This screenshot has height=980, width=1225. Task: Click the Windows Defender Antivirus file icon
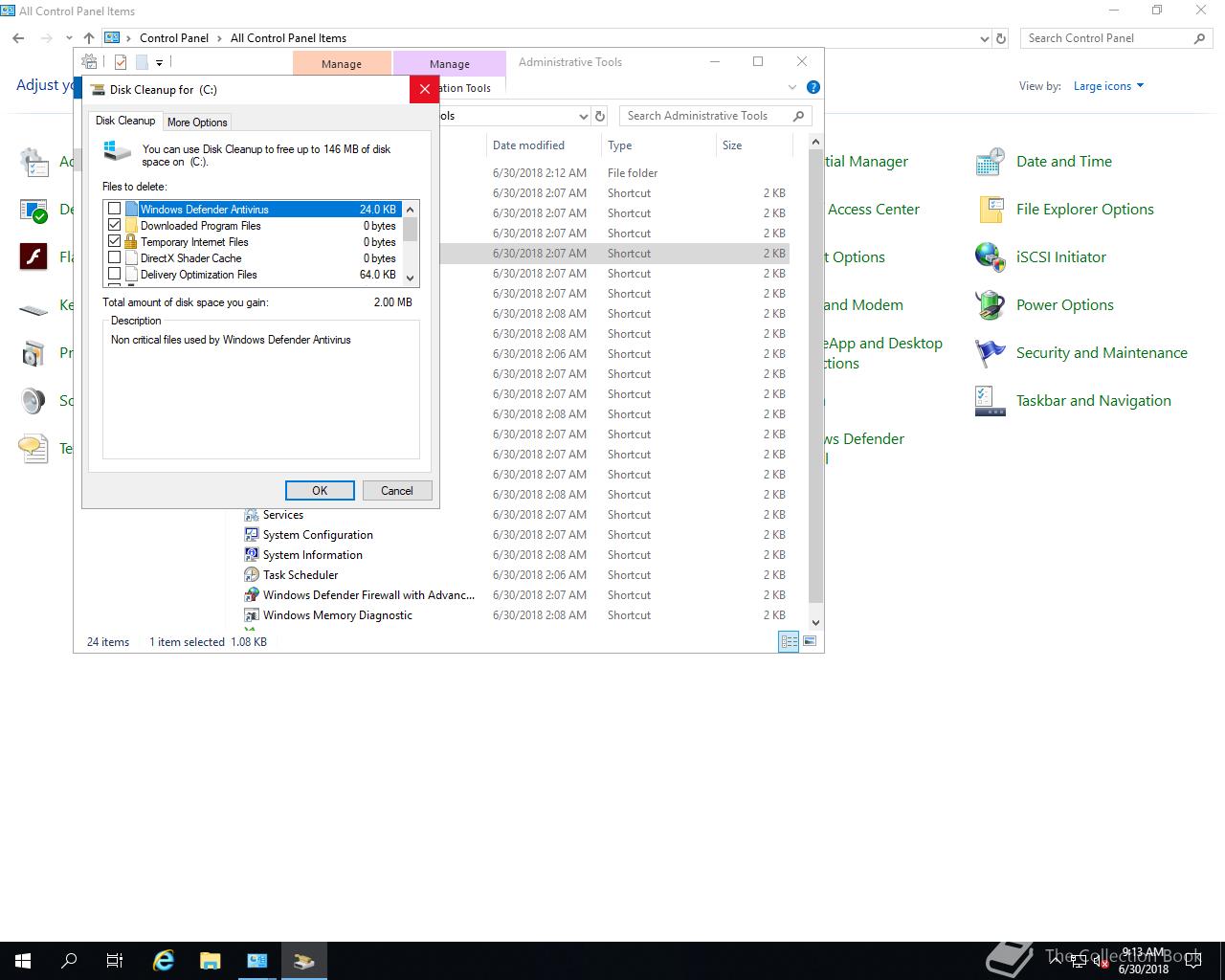[x=131, y=209]
